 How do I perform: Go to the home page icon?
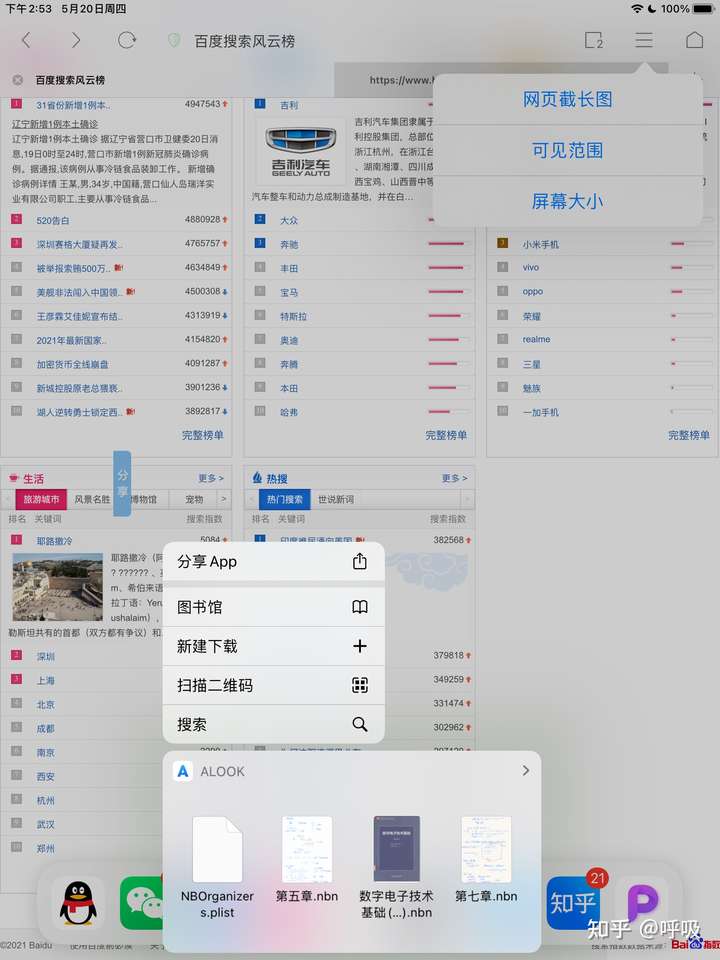coord(694,40)
